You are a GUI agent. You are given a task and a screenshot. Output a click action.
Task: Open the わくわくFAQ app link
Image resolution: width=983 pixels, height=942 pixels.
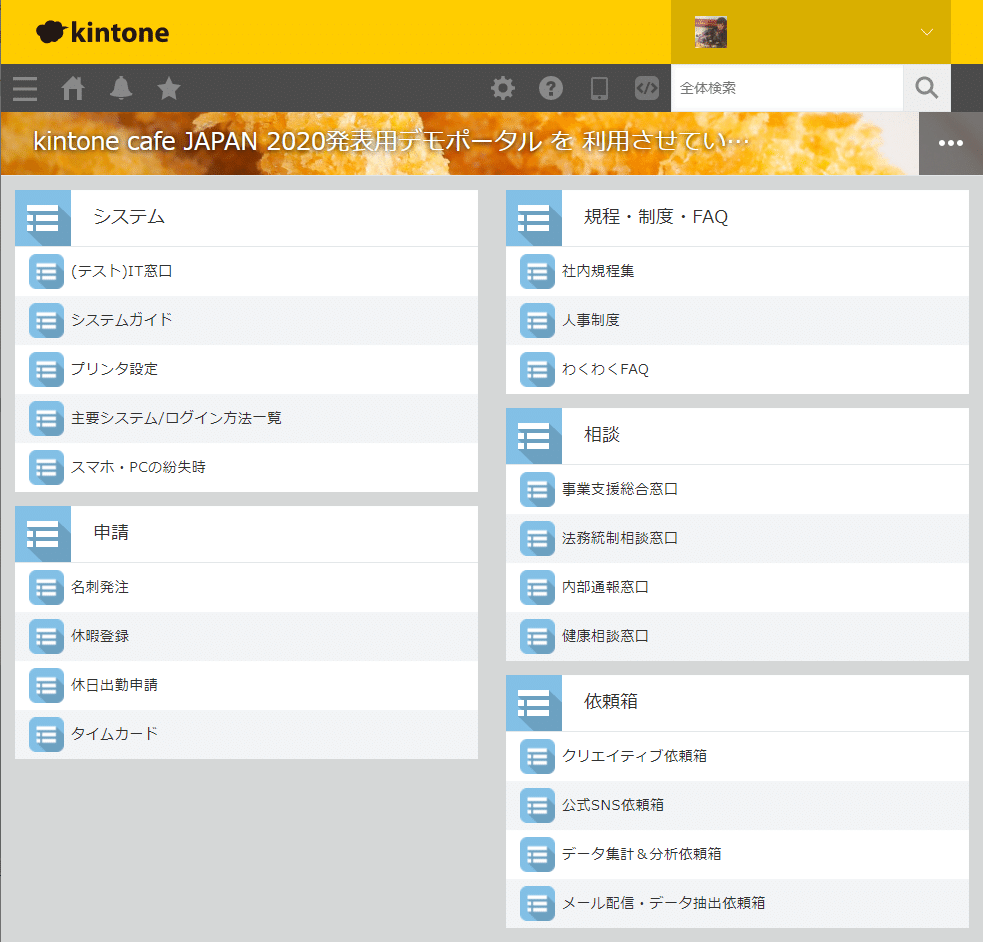click(x=605, y=369)
